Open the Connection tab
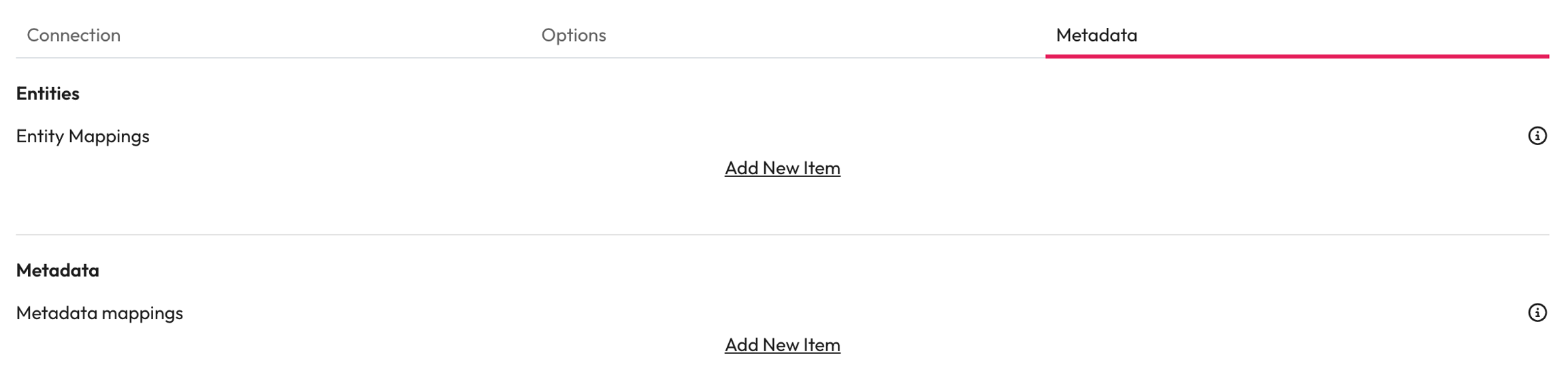Viewport: 1568px width, 375px height. pyautogui.click(x=73, y=35)
